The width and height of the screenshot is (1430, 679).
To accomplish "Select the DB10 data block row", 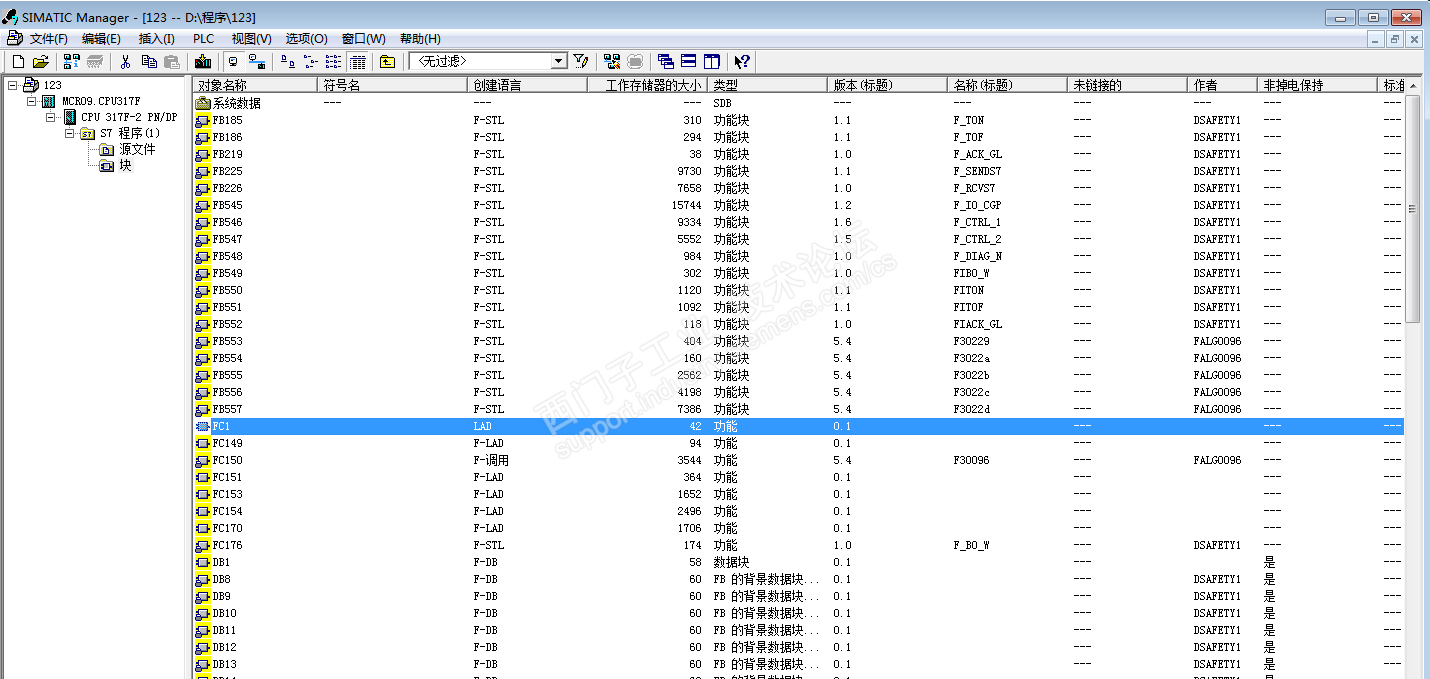I will pyautogui.click(x=798, y=613).
